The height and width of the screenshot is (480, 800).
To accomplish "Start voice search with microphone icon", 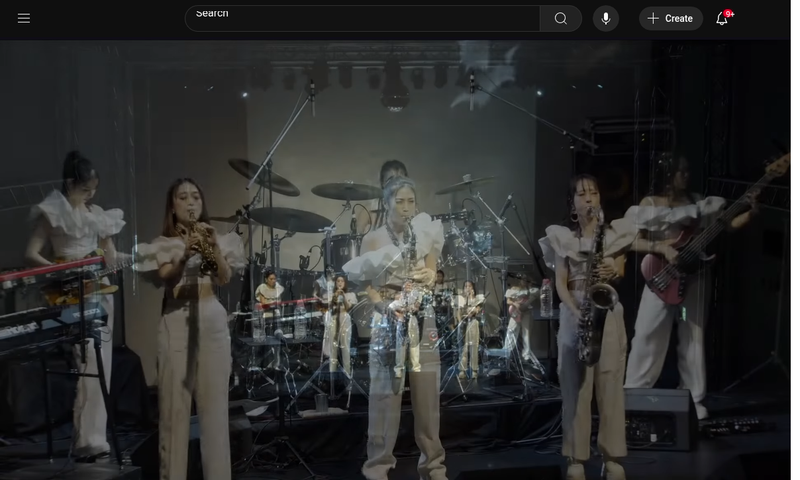I will 606,18.
